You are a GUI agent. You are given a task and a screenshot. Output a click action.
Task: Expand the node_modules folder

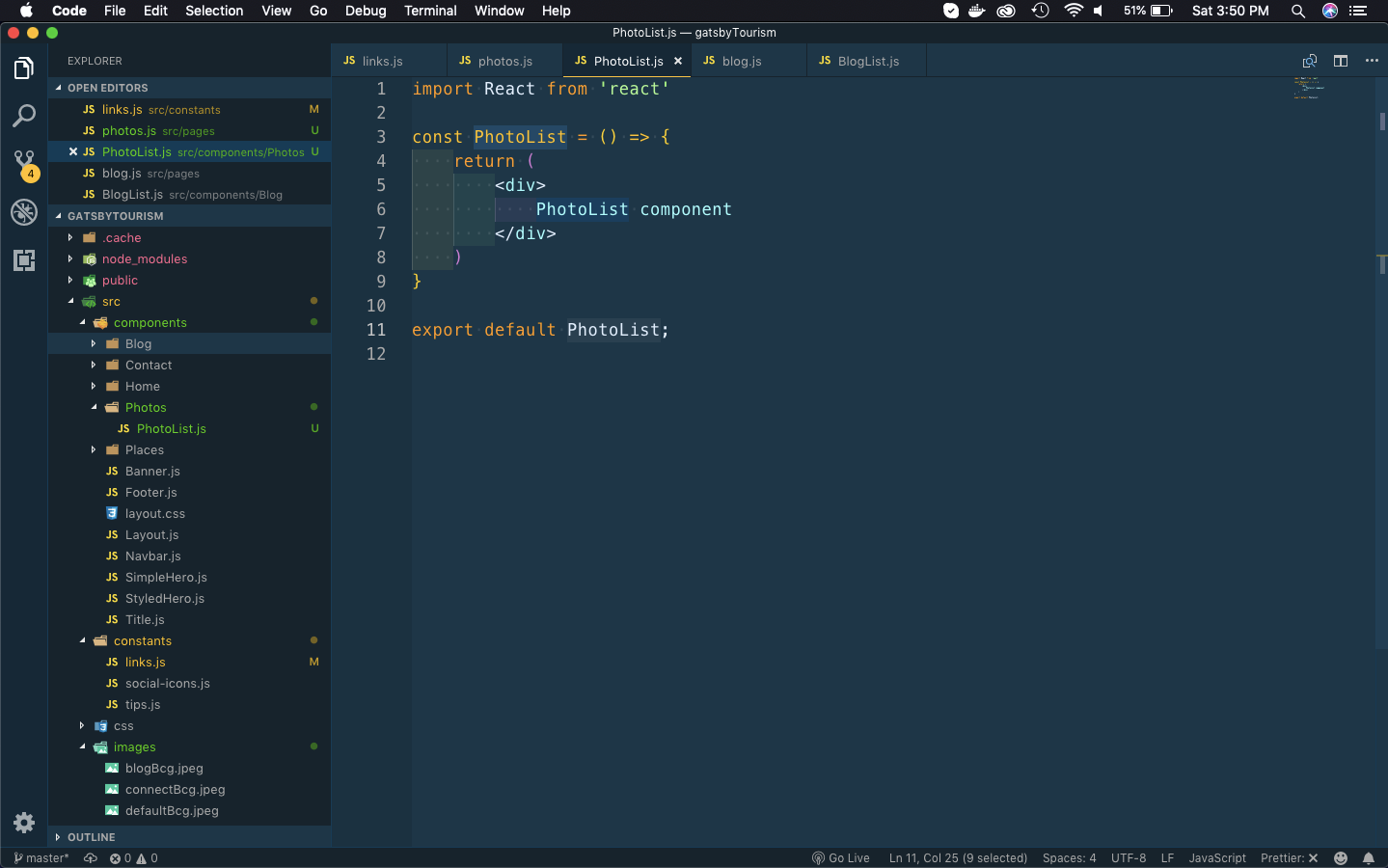144,259
